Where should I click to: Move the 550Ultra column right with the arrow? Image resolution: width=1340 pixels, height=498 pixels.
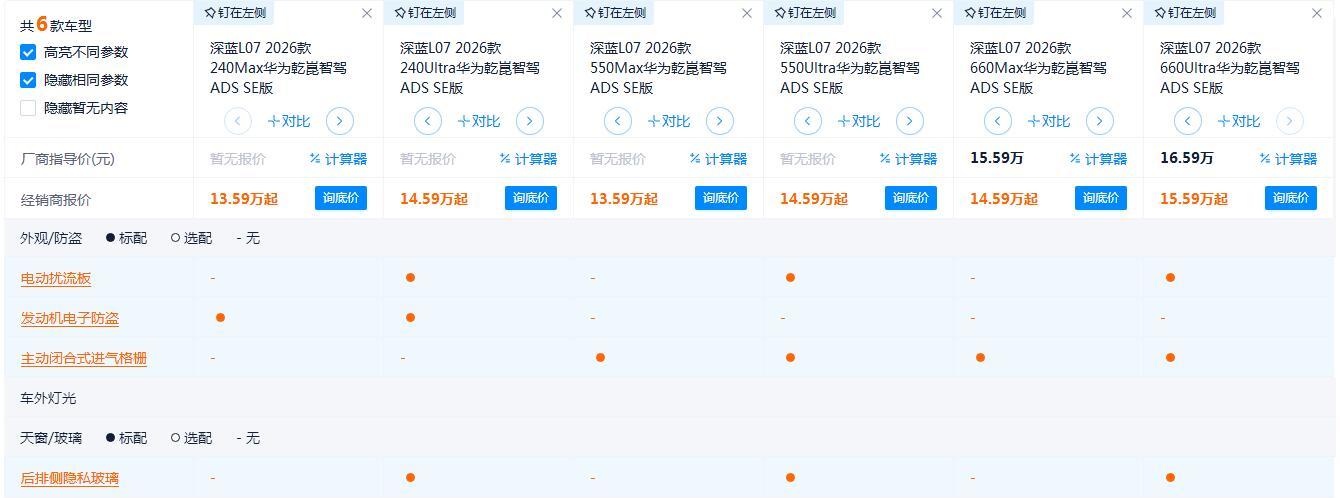910,121
